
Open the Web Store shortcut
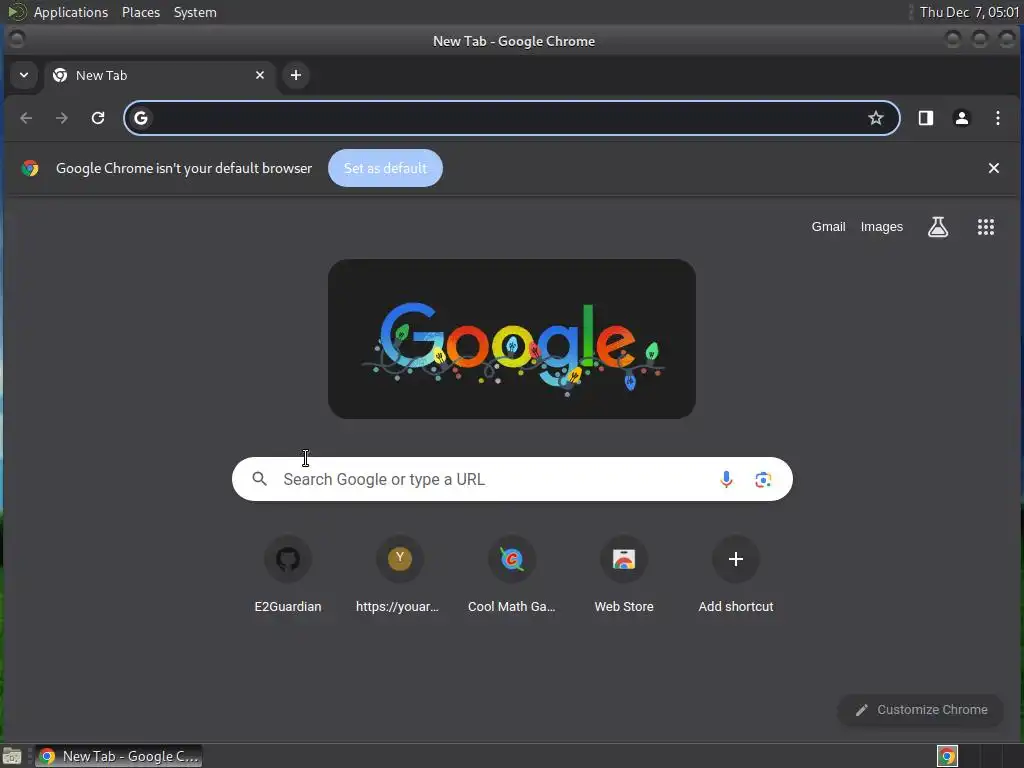(624, 576)
